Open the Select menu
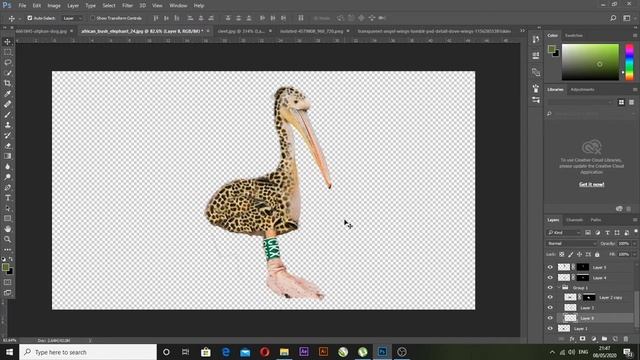 (109, 6)
